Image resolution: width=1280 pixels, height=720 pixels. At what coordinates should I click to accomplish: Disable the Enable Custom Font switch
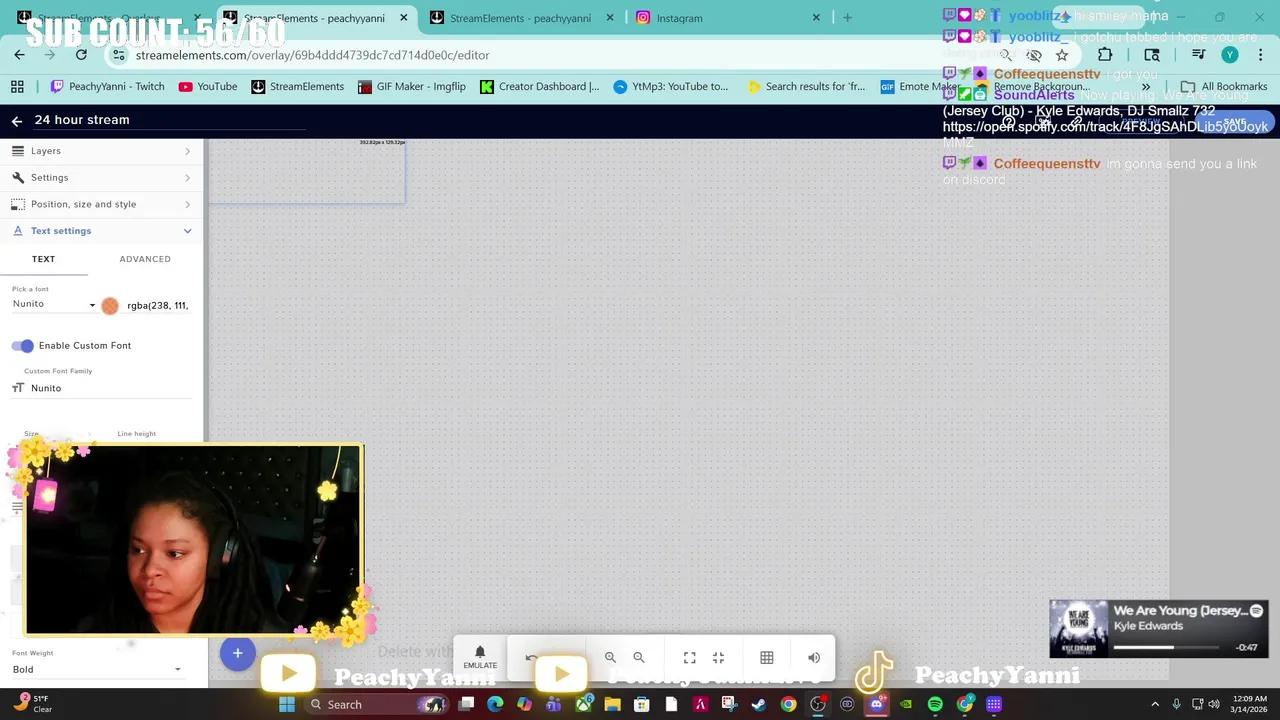point(23,346)
